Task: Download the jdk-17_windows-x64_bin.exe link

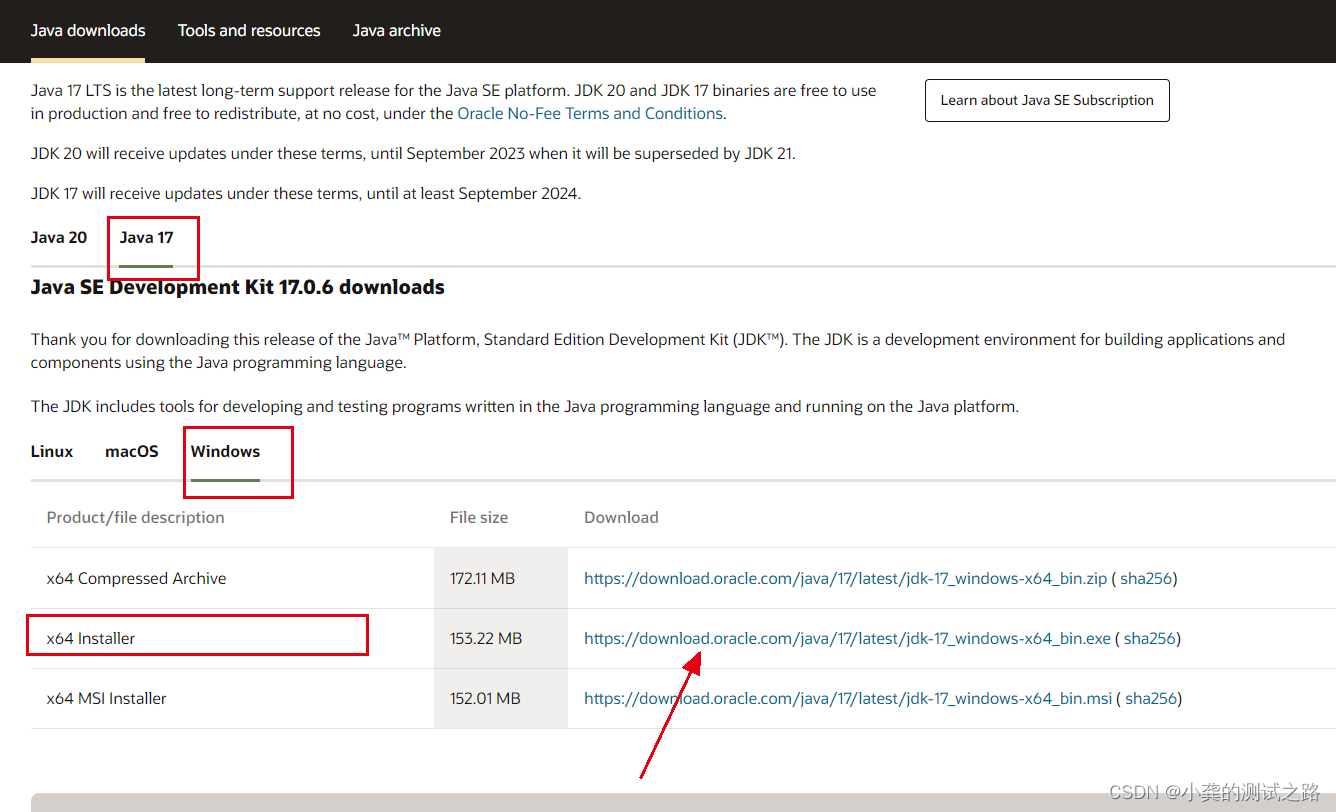Action: (x=848, y=638)
